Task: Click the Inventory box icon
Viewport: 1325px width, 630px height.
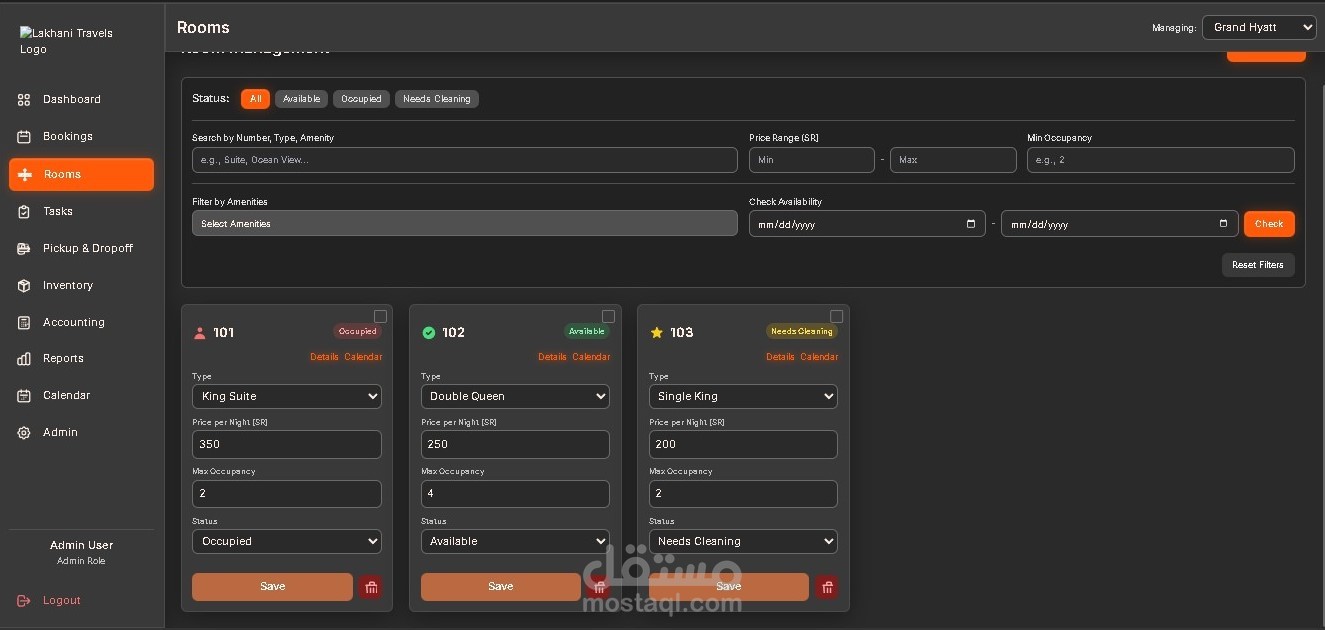Action: click(x=24, y=286)
